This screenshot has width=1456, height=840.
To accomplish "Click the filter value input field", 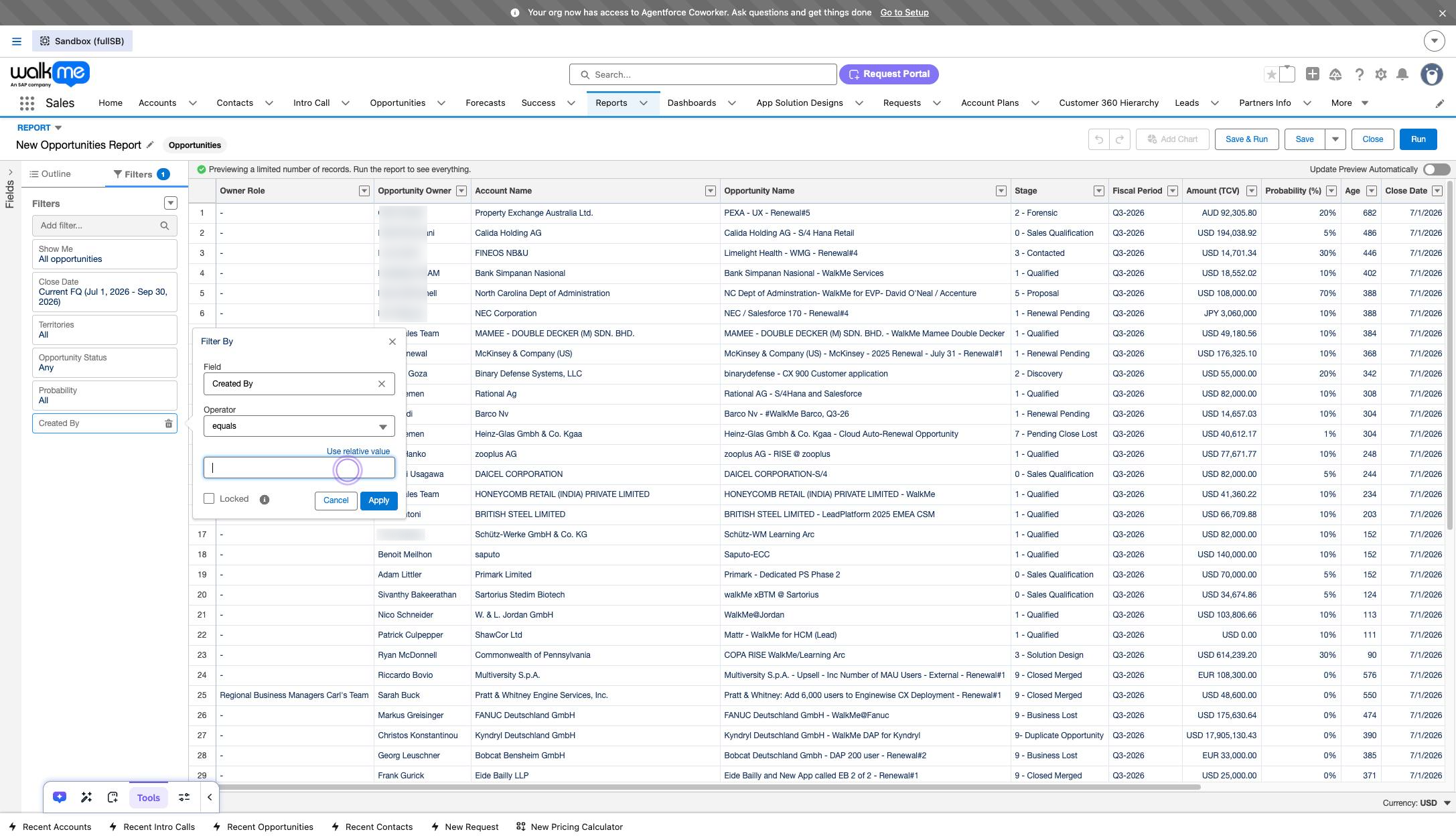I will tap(299, 468).
